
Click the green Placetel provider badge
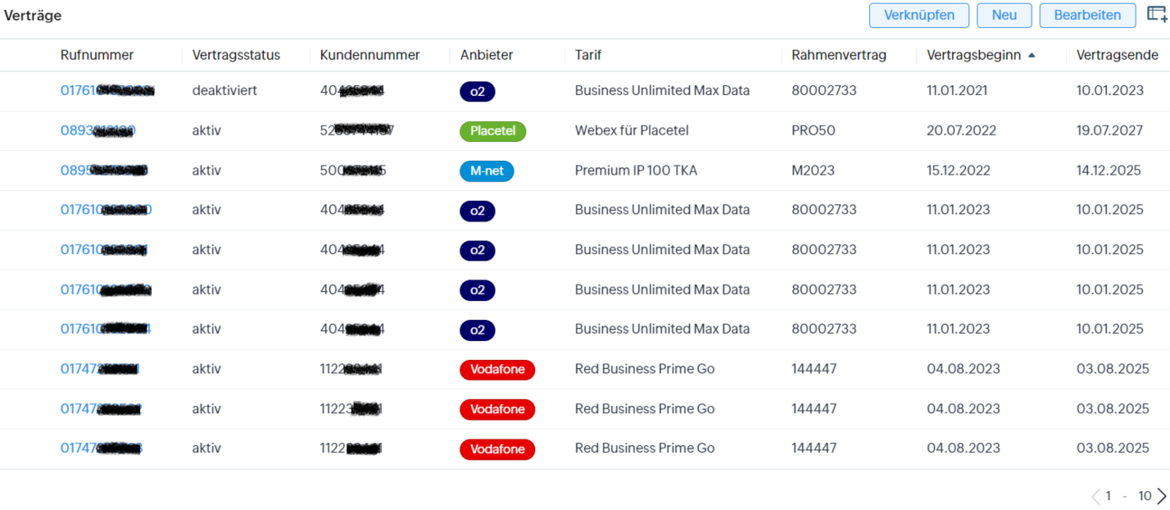click(x=492, y=131)
